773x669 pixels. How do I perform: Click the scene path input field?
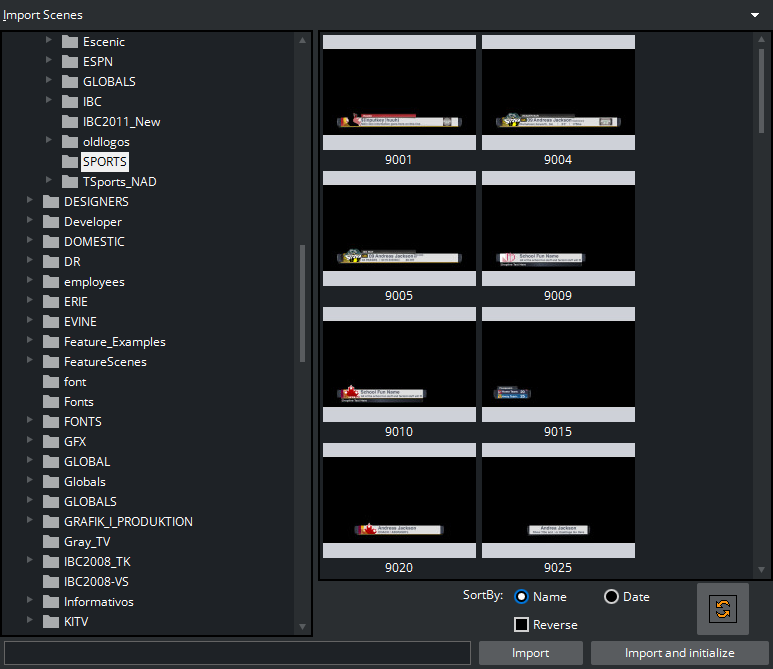coord(237,653)
